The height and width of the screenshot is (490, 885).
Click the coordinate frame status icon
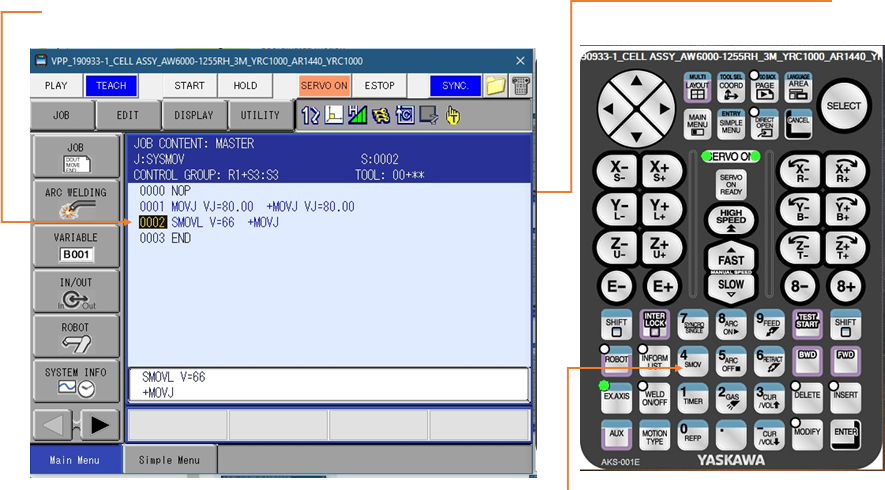[334, 116]
